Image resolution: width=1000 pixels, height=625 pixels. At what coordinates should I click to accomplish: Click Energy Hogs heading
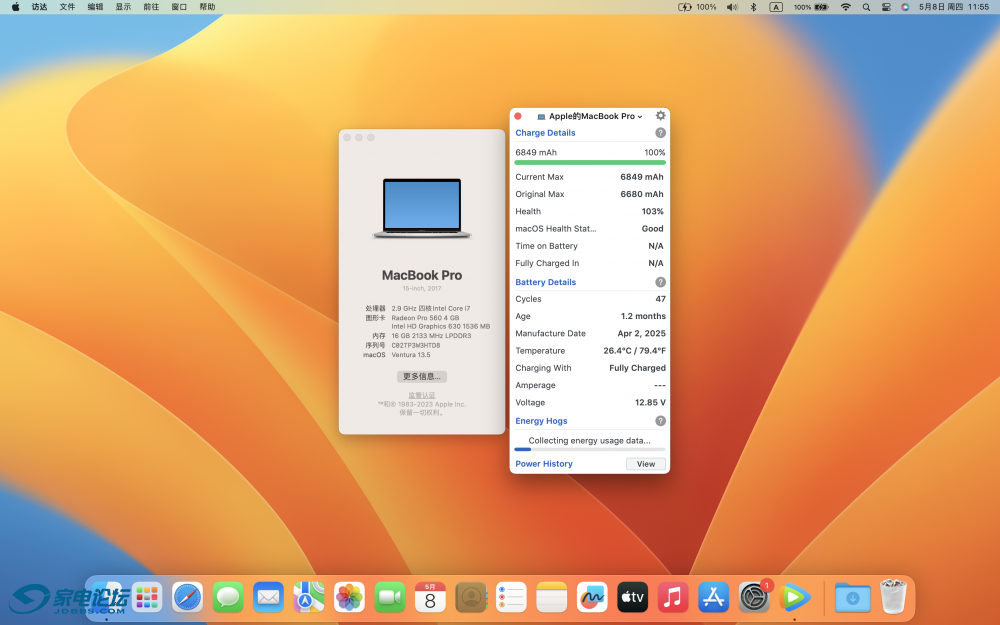(541, 421)
